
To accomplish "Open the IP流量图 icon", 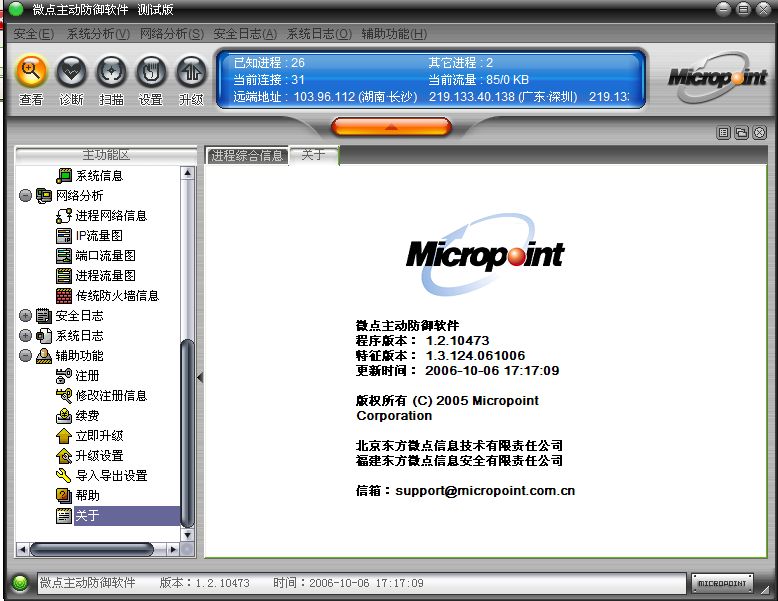I will pos(64,236).
